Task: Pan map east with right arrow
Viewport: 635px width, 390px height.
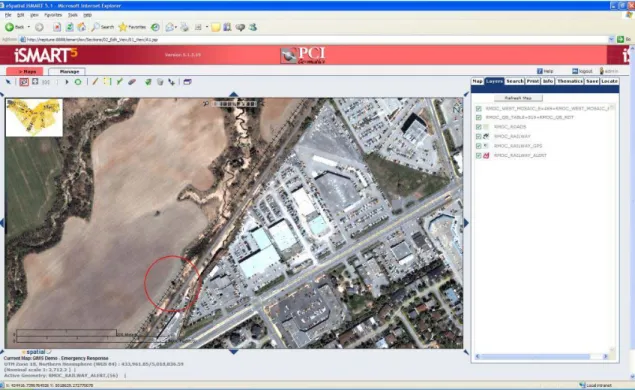Action: pyautogui.click(x=467, y=223)
